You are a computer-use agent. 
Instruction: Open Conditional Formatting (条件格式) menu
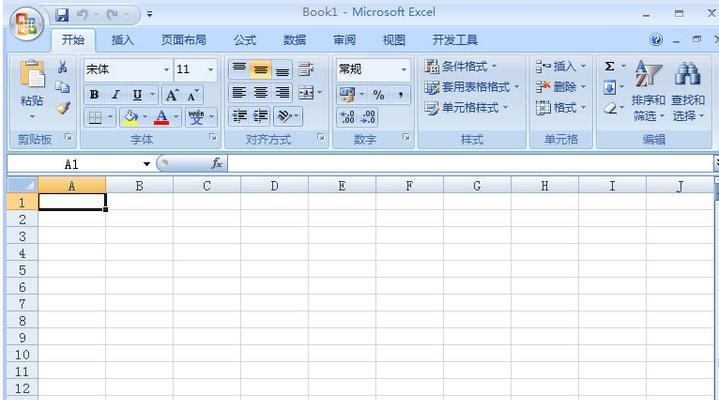coord(460,67)
